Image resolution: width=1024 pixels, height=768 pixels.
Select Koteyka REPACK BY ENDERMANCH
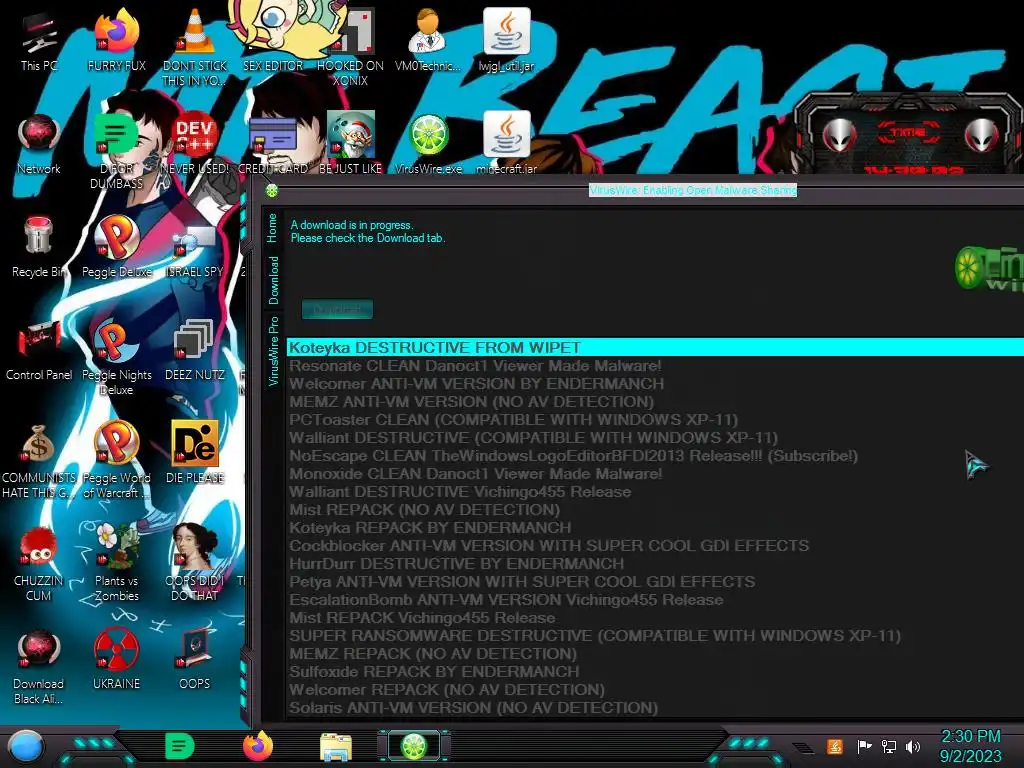(655, 528)
